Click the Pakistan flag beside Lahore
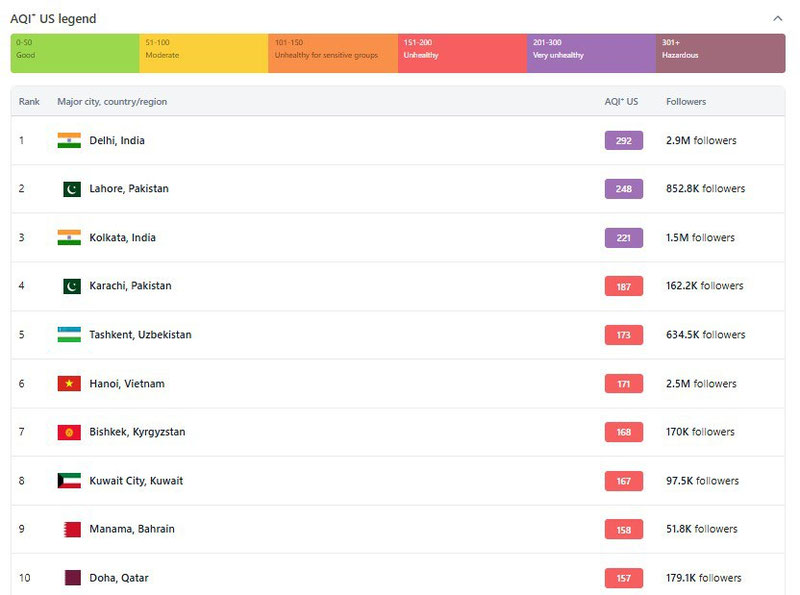The width and height of the screenshot is (800, 595). 71,189
